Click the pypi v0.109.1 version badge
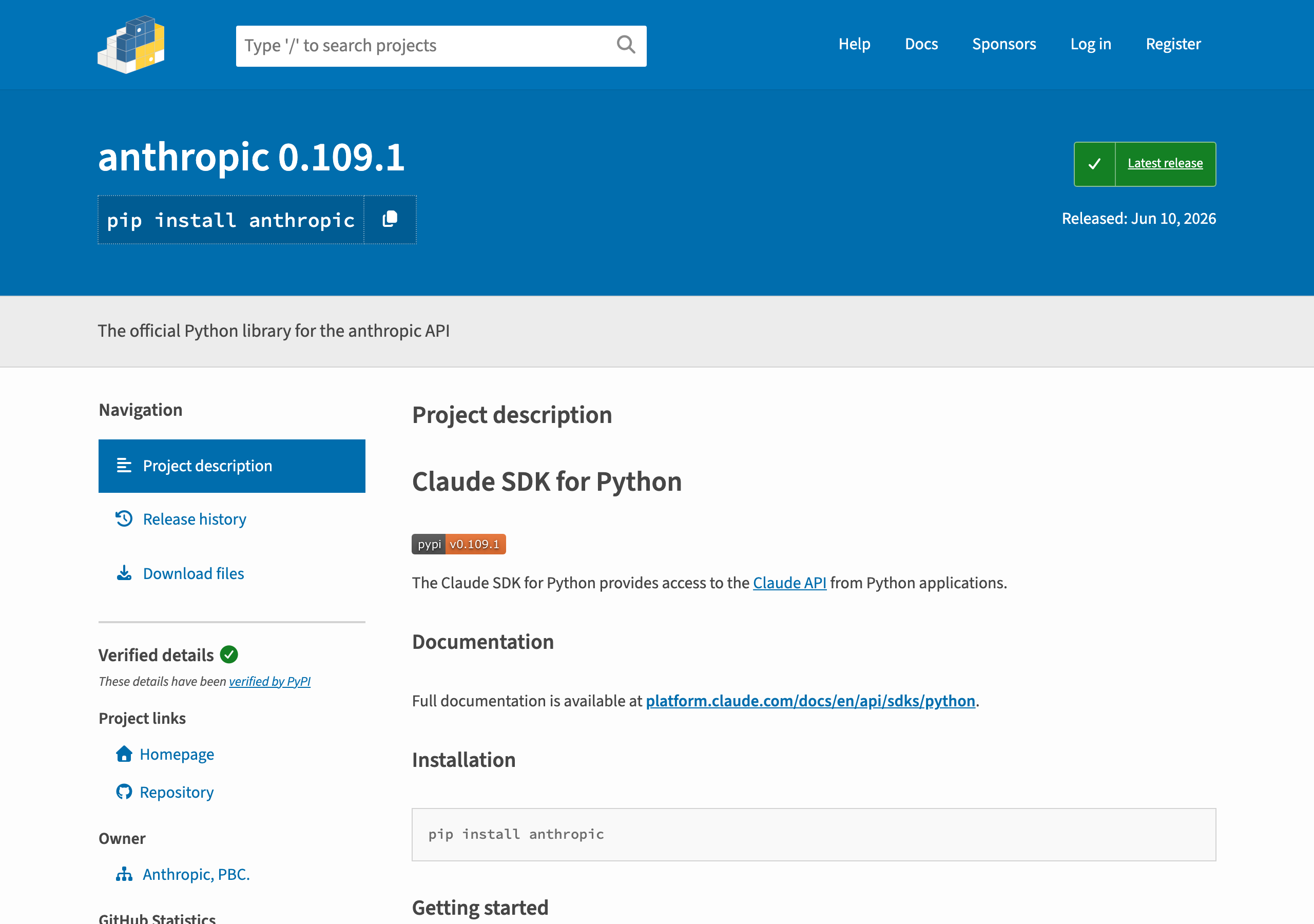1314x924 pixels. tap(458, 544)
